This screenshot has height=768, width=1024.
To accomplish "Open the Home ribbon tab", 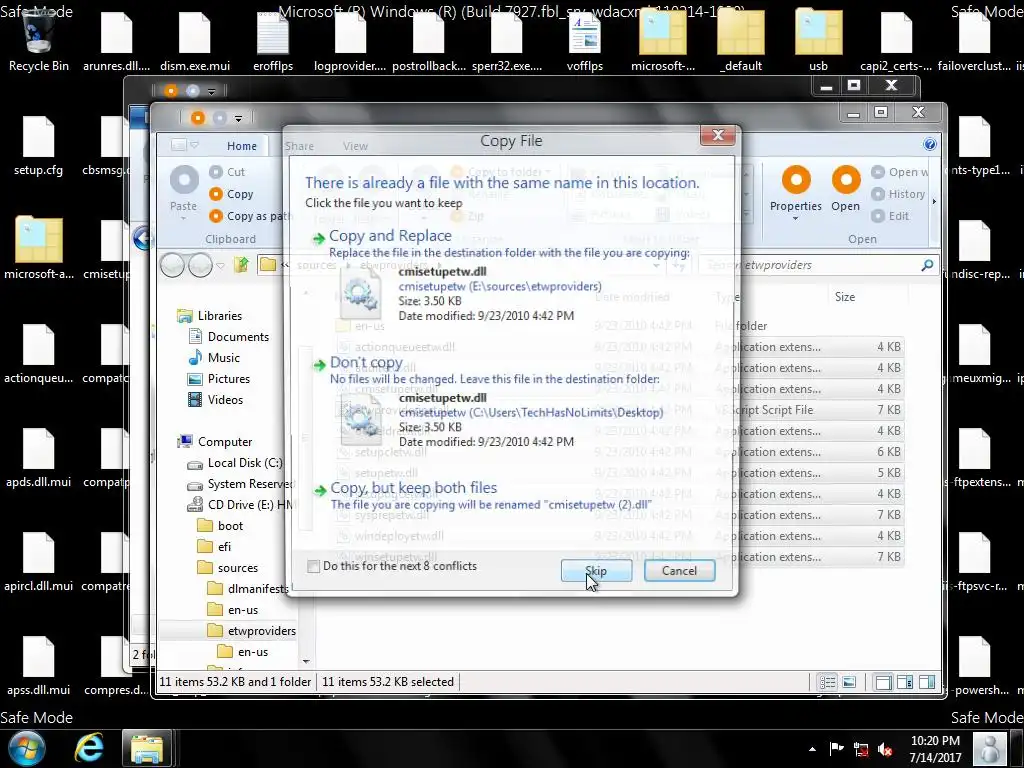I will [x=242, y=146].
